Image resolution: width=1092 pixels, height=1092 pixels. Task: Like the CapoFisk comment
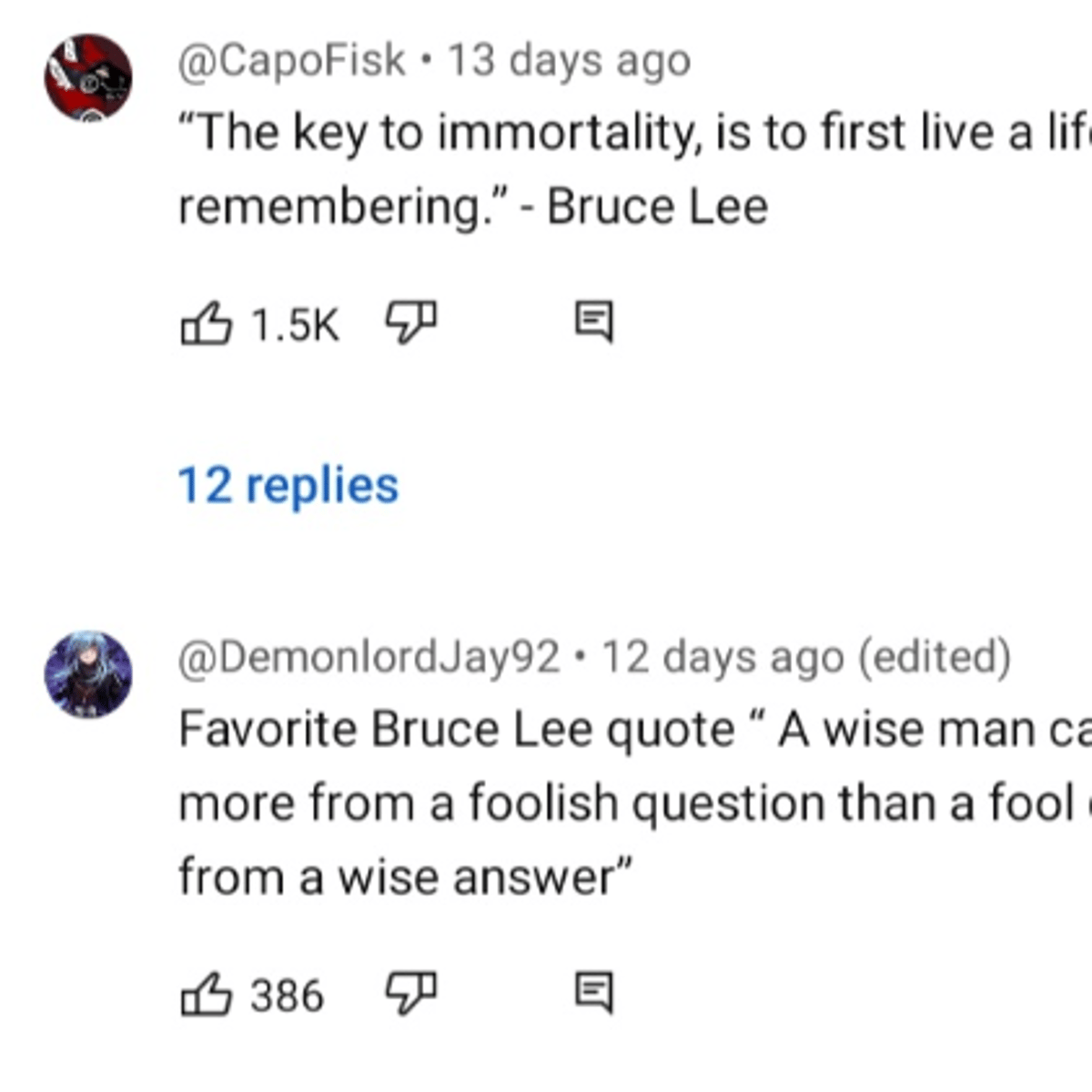pyautogui.click(x=206, y=324)
